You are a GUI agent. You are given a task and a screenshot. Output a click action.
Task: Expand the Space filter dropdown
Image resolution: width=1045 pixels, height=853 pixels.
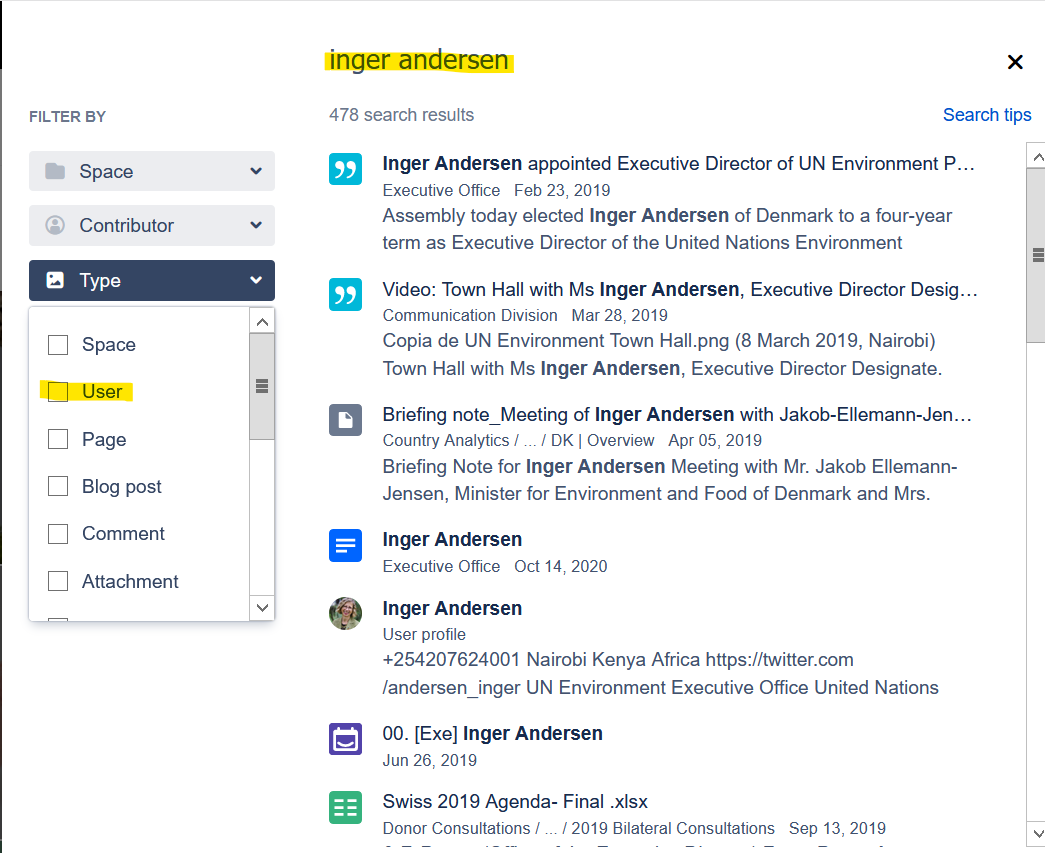pos(152,171)
